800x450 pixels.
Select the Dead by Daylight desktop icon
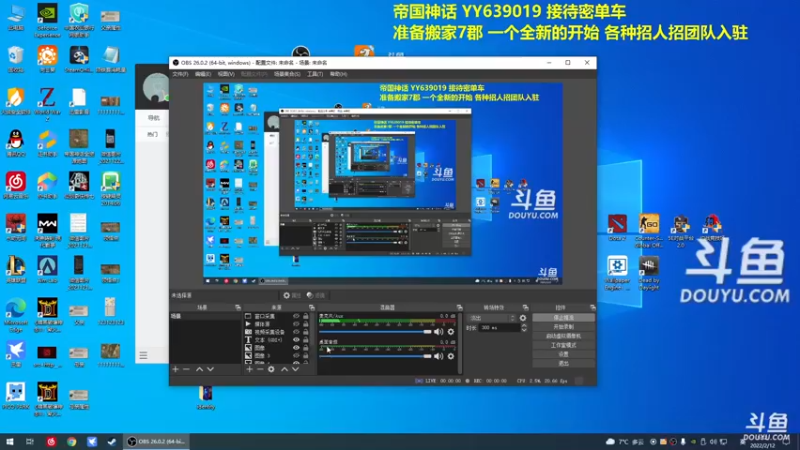point(648,273)
